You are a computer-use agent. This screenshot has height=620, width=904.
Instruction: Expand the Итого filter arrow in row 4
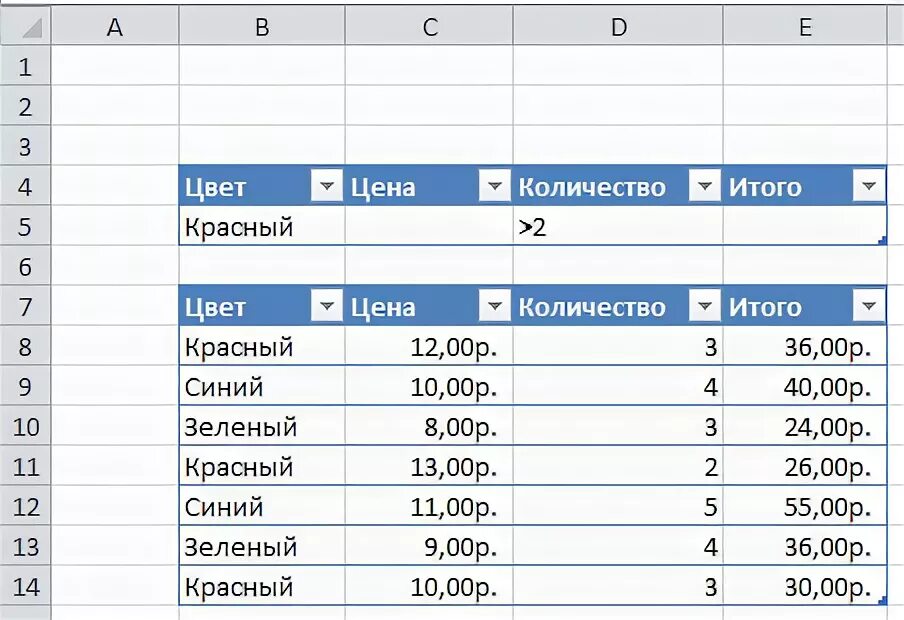point(869,186)
